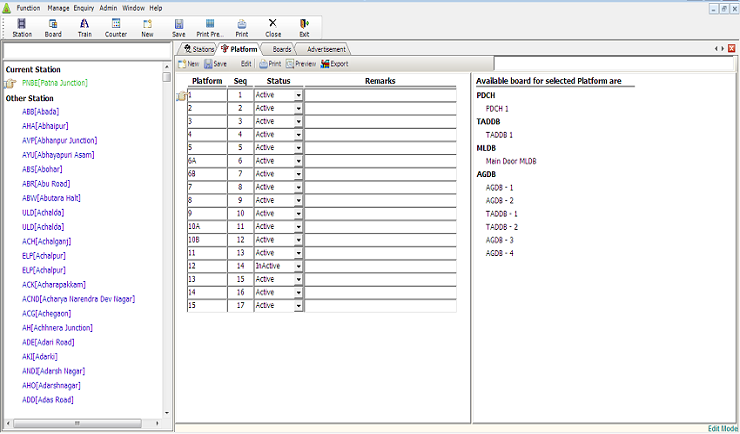Click the Station toolbar icon
Screen dimensions: 740x434
click(22, 26)
